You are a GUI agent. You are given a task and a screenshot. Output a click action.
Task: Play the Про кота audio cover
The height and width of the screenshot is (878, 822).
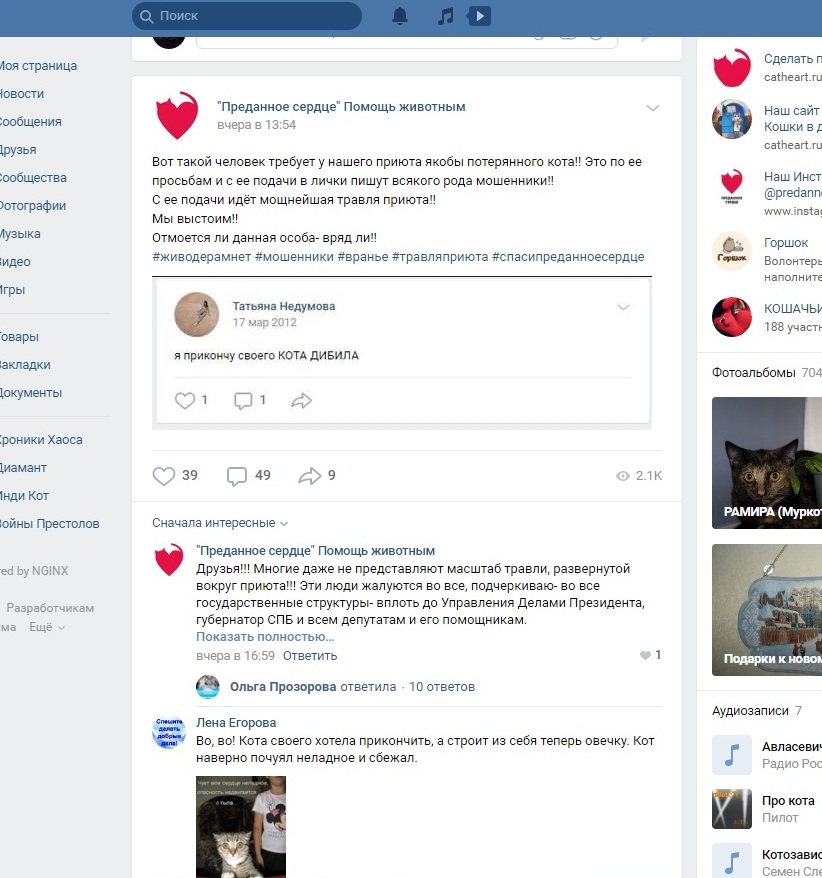pos(732,809)
